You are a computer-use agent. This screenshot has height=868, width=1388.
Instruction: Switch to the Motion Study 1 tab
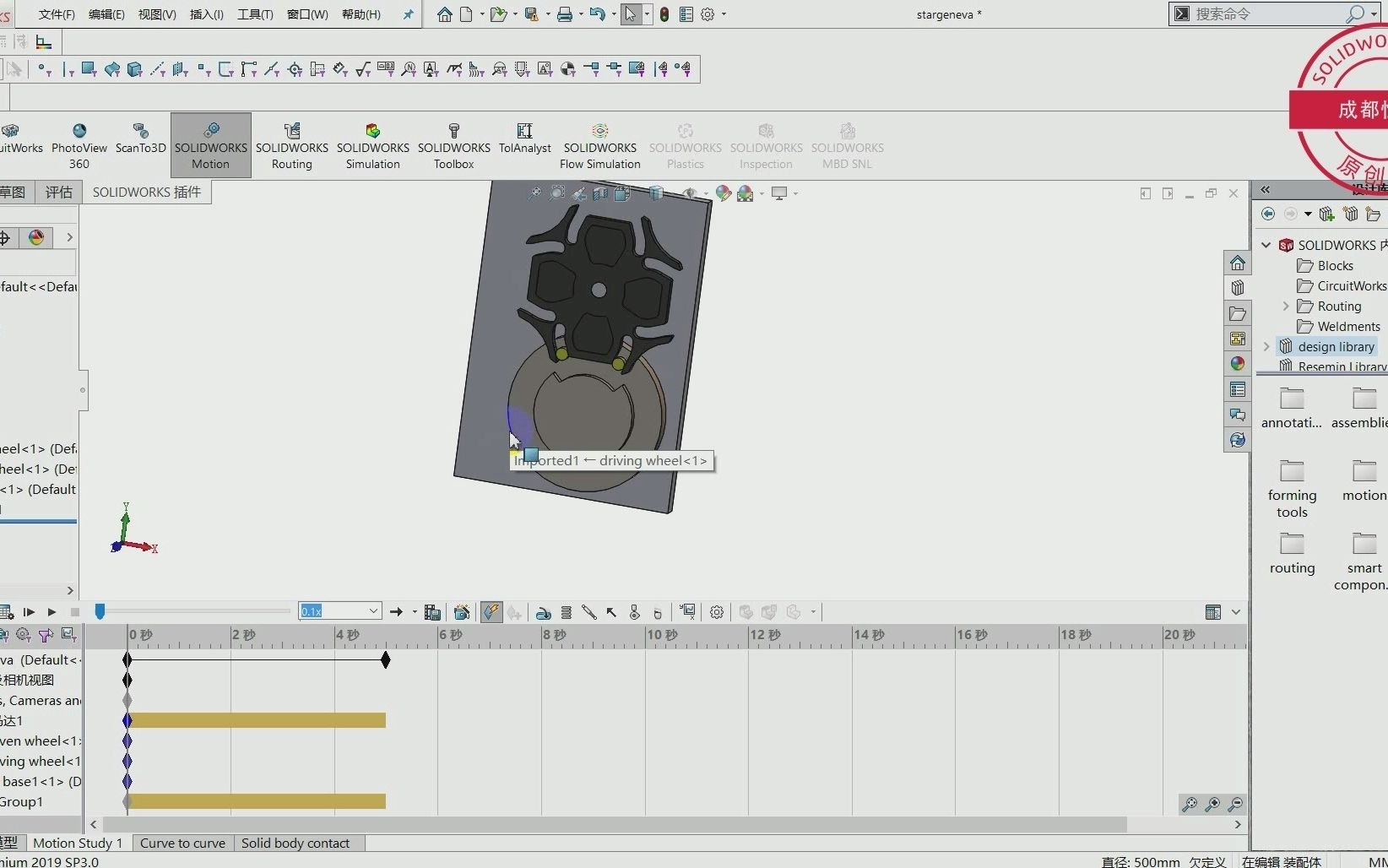pos(79,843)
